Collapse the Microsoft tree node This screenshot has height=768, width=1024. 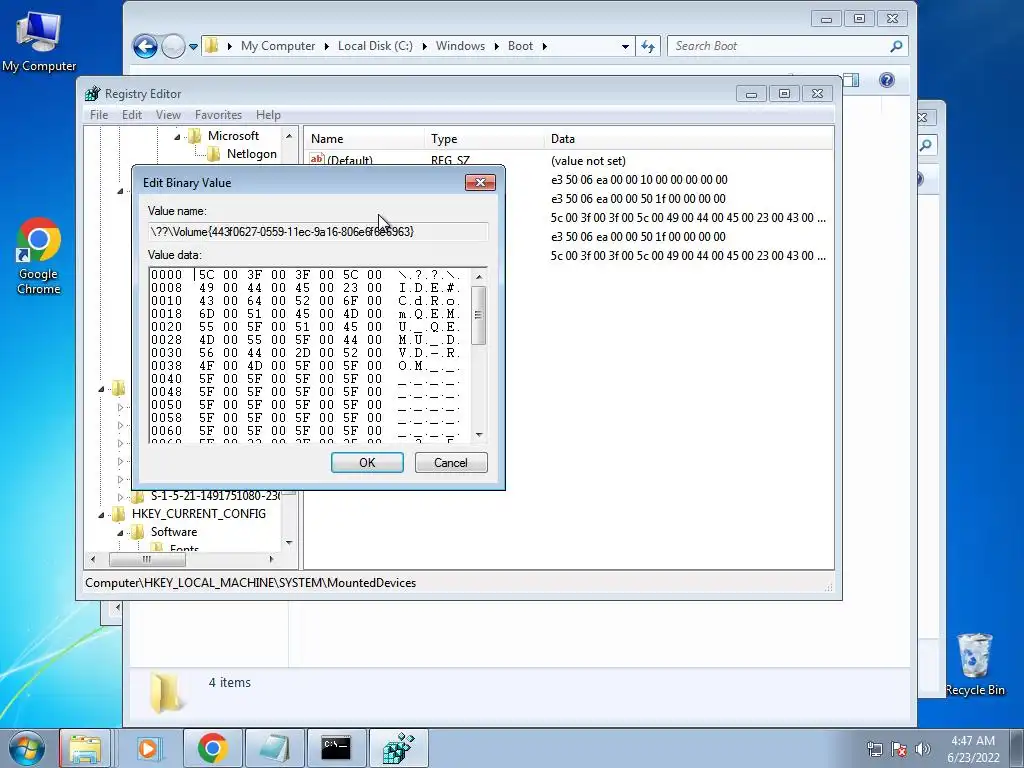tap(177, 136)
